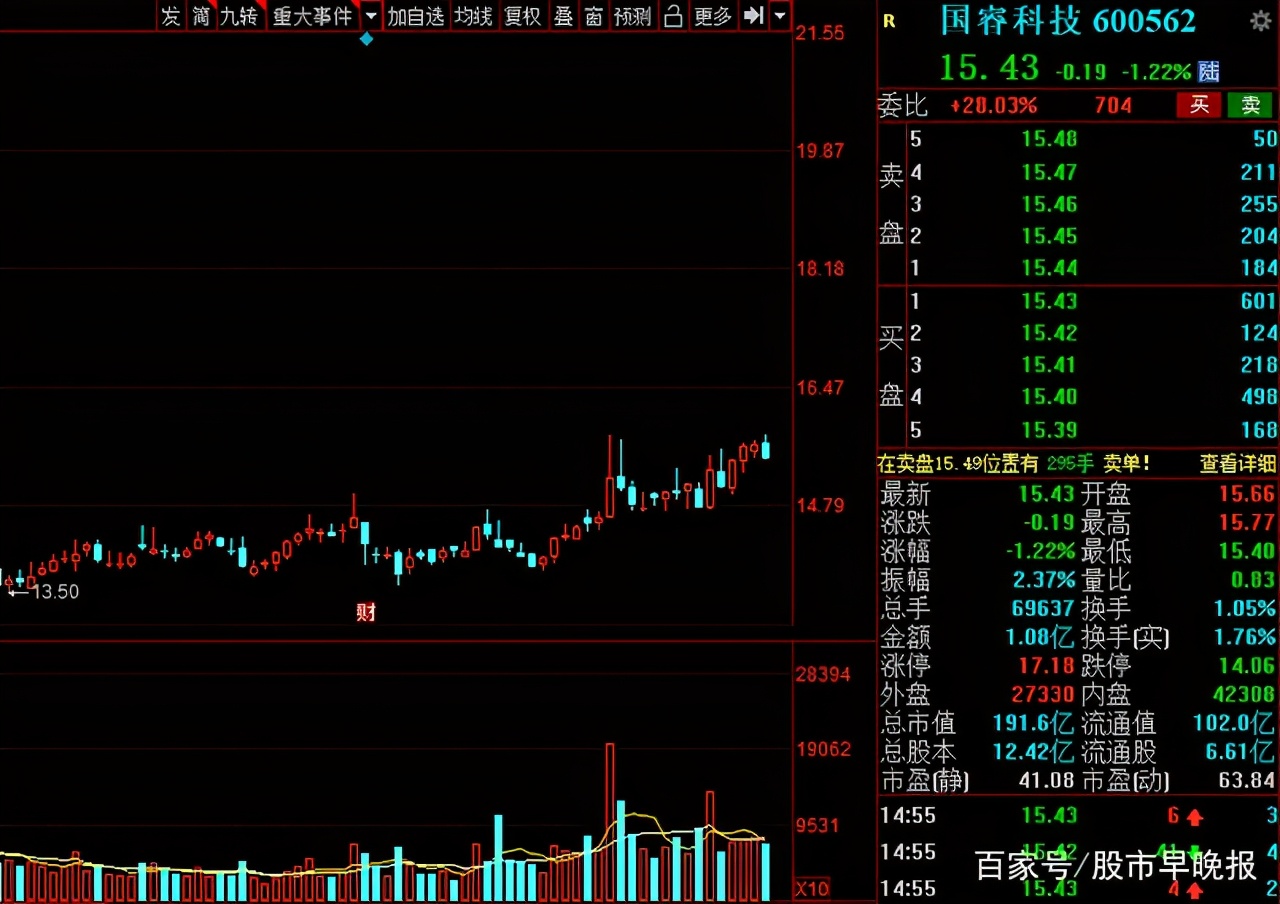Select buy level 2 price 15.42
Viewport: 1280px width, 904px height.
[x=1049, y=333]
